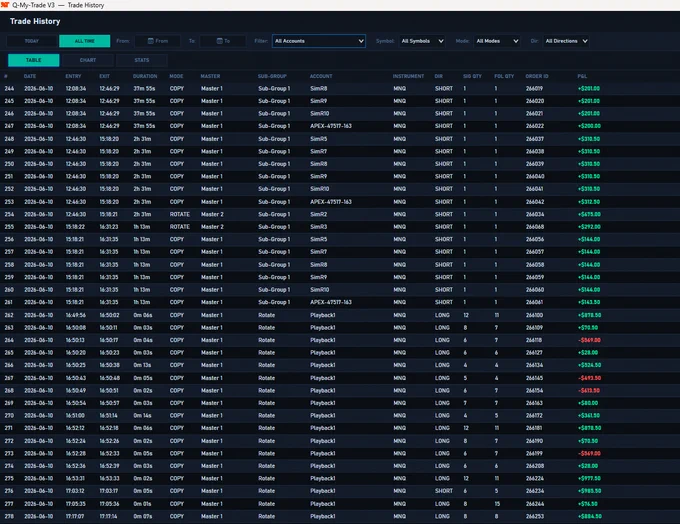This screenshot has height=524, width=680.
Task: Click the calendar icon in the To field
Action: pyautogui.click(x=219, y=41)
